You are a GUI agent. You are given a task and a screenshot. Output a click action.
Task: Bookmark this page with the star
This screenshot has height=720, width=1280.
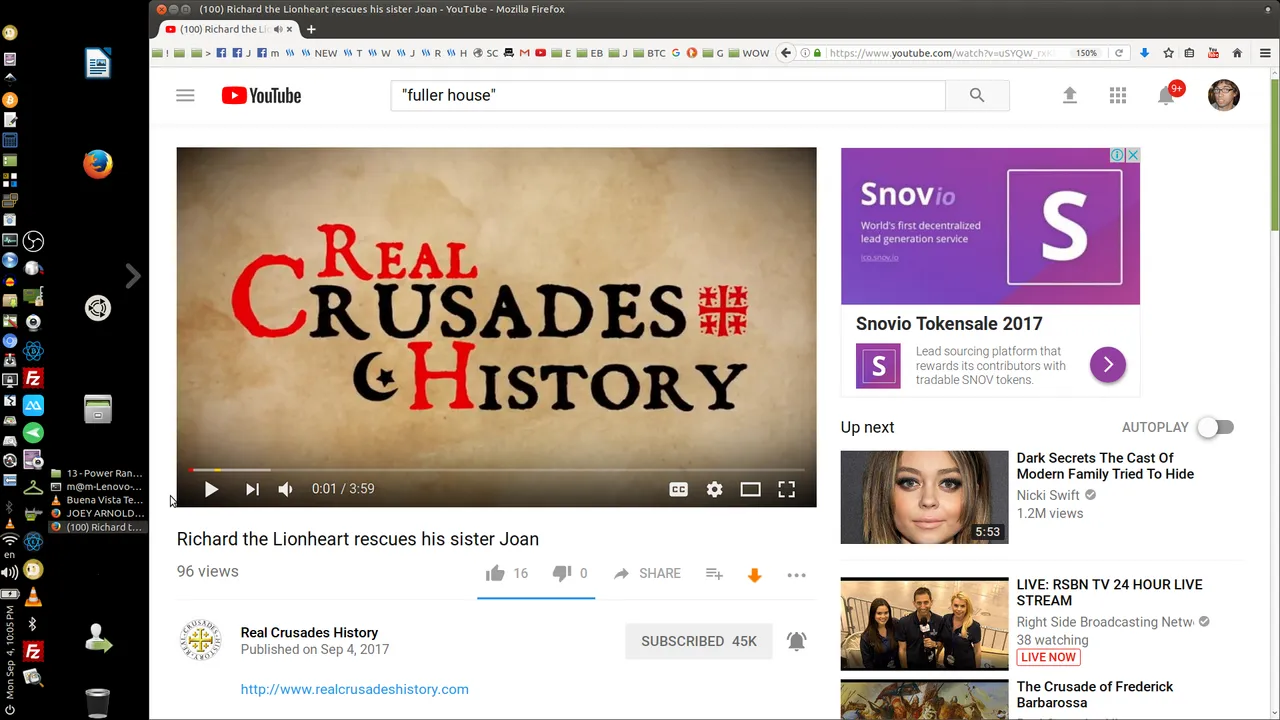(1168, 53)
